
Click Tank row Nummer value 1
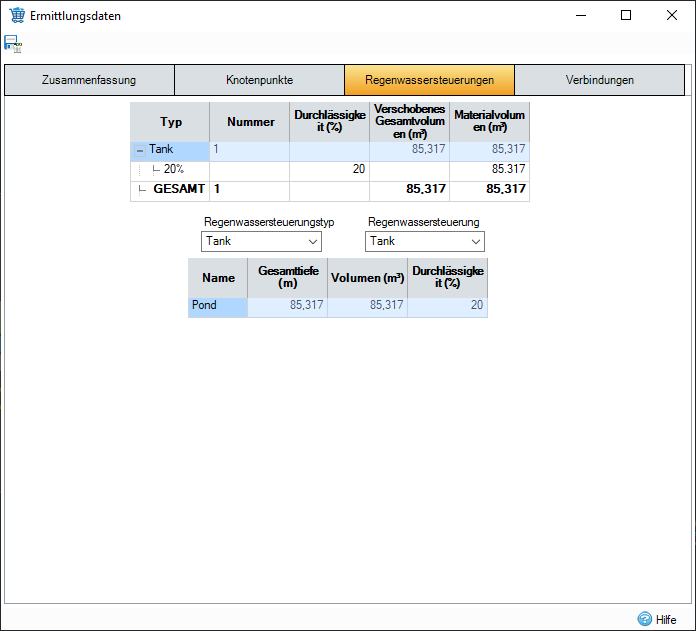(x=249, y=151)
